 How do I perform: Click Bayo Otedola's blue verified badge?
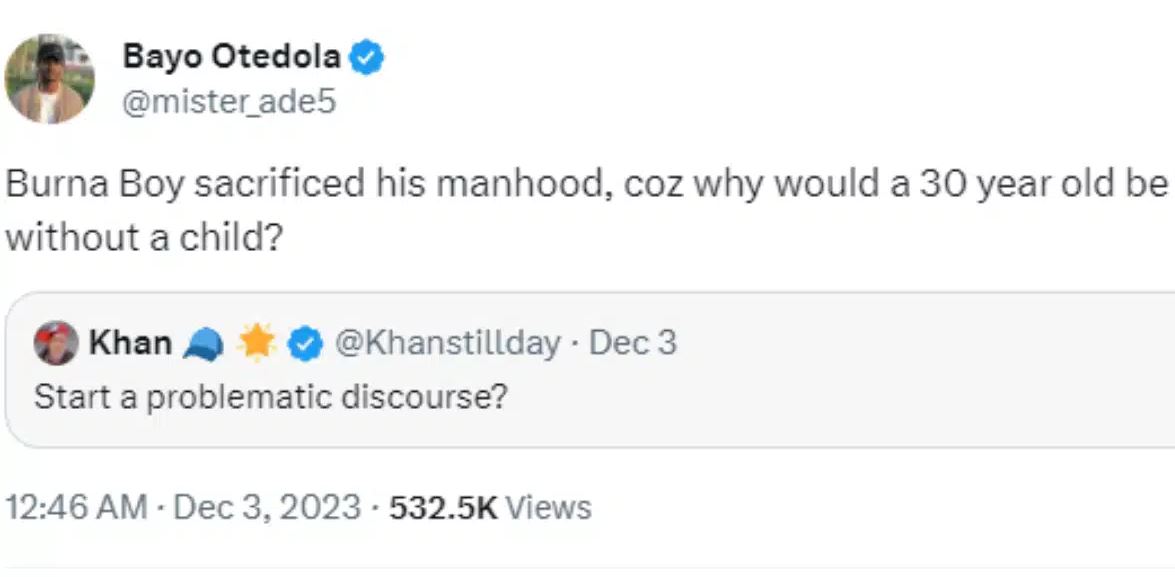pyautogui.click(x=369, y=59)
